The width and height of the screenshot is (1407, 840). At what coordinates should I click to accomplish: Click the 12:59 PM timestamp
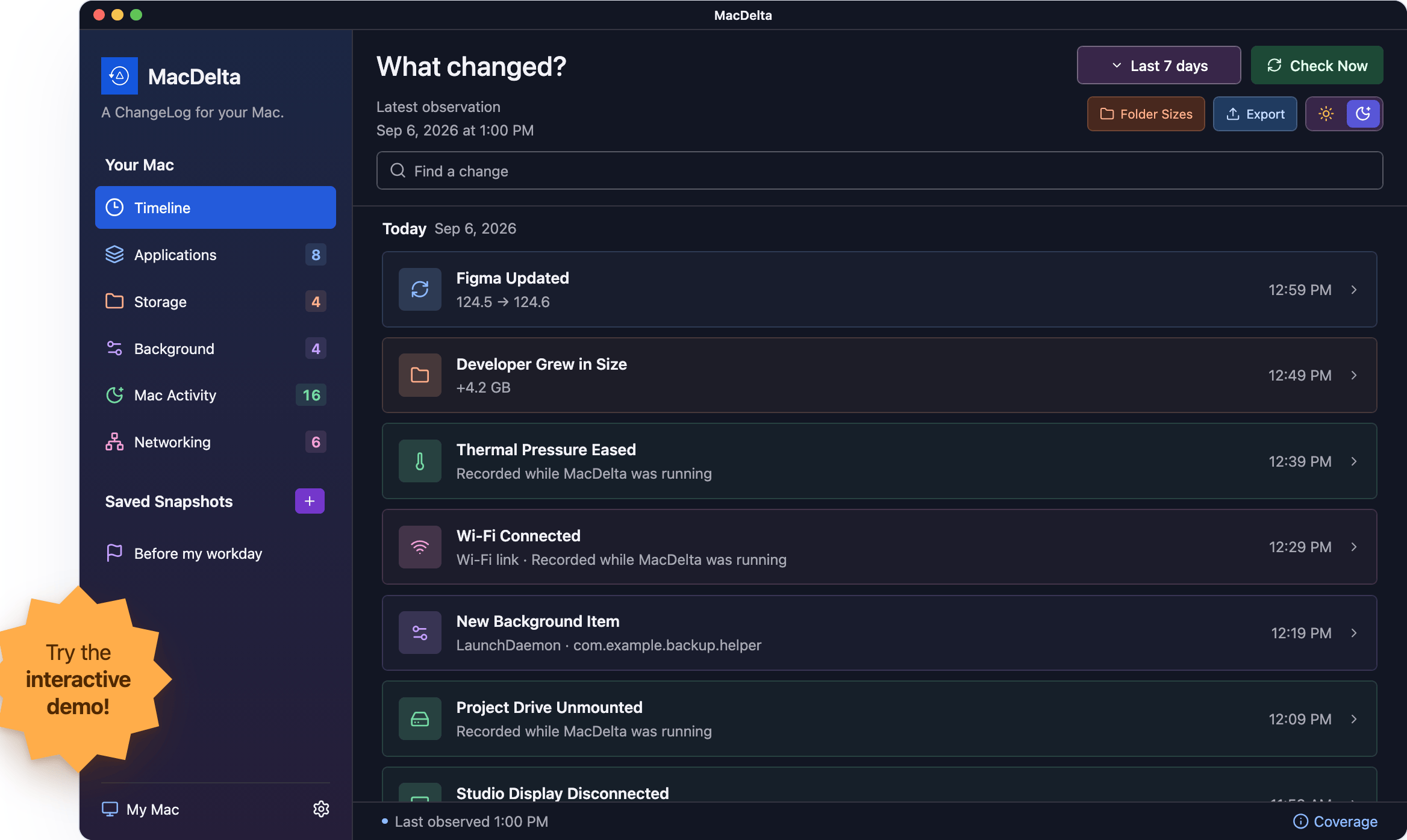[x=1300, y=290]
